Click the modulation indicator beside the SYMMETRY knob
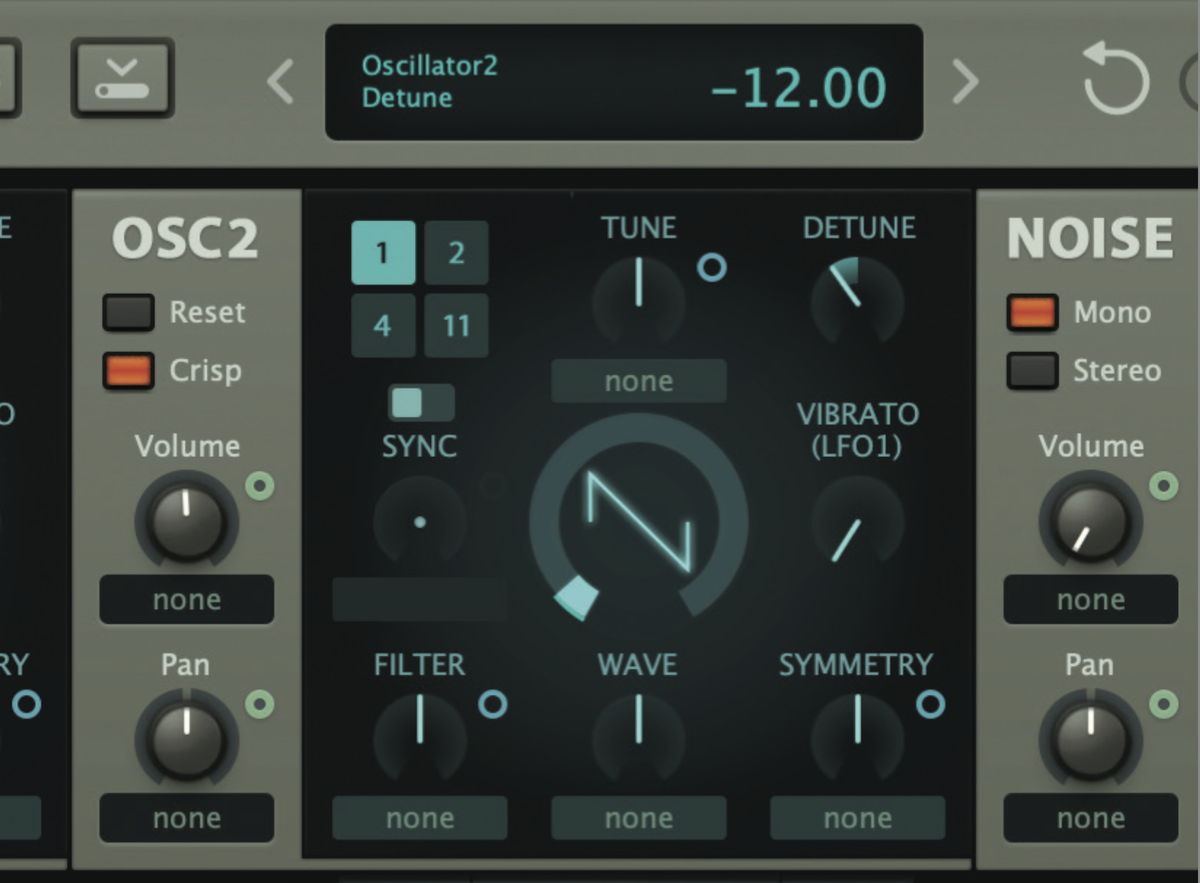Viewport: 1200px width, 883px height. click(x=932, y=705)
